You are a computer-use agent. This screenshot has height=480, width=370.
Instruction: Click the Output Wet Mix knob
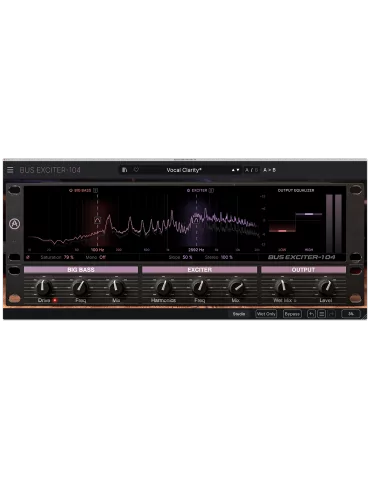click(x=282, y=287)
